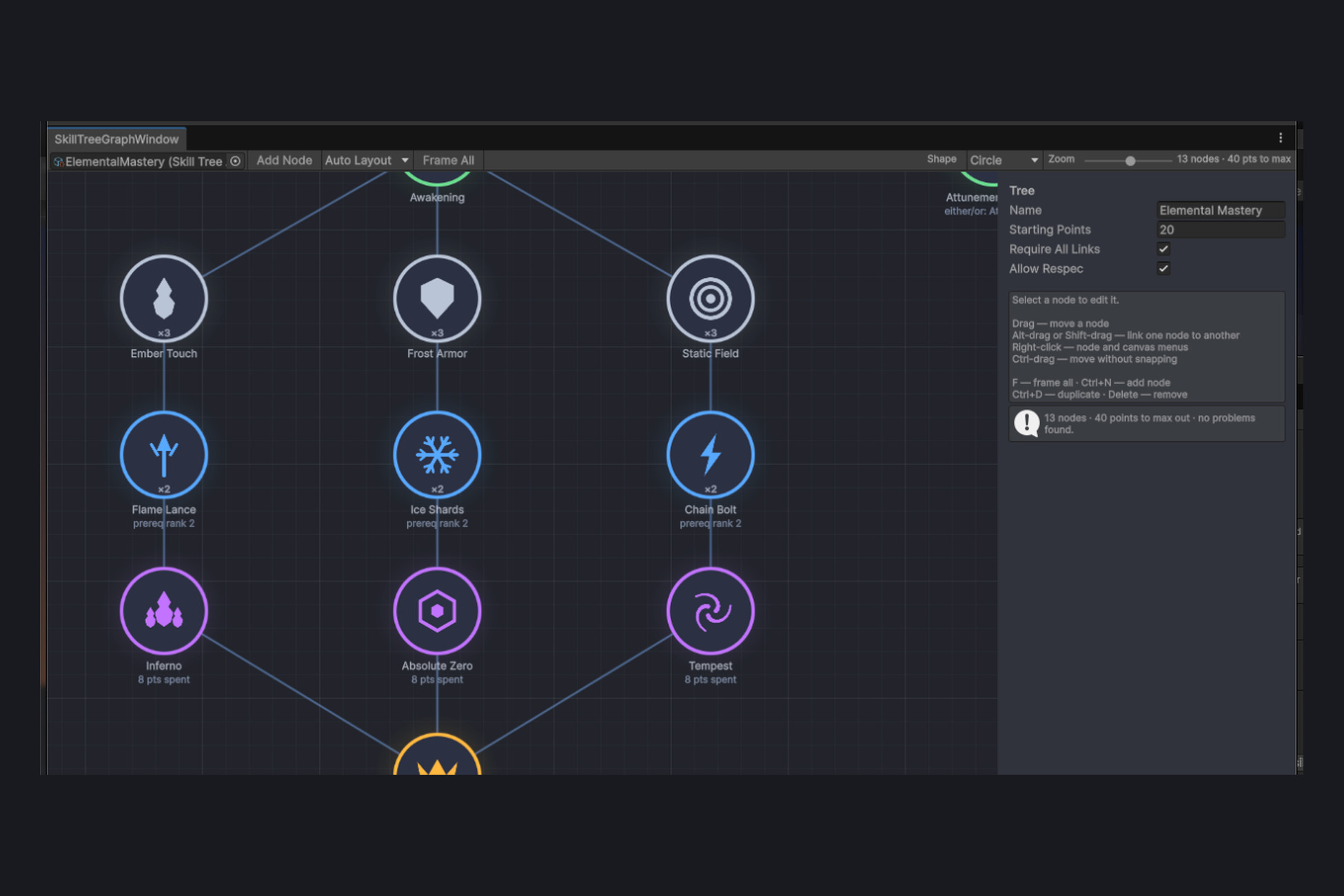
Task: Click the Allow Respec label
Action: click(x=1046, y=269)
